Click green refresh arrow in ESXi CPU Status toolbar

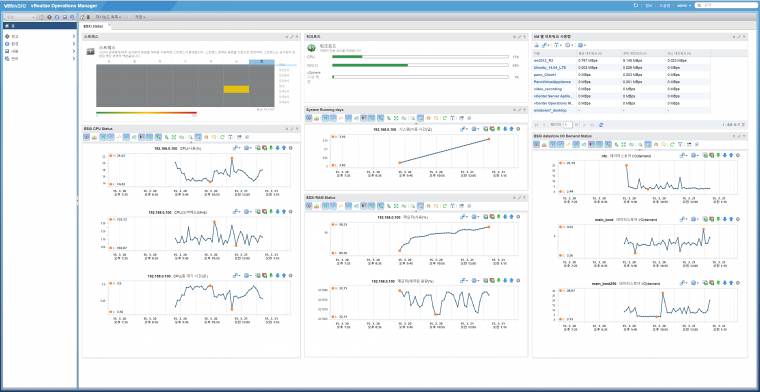[x=222, y=137]
